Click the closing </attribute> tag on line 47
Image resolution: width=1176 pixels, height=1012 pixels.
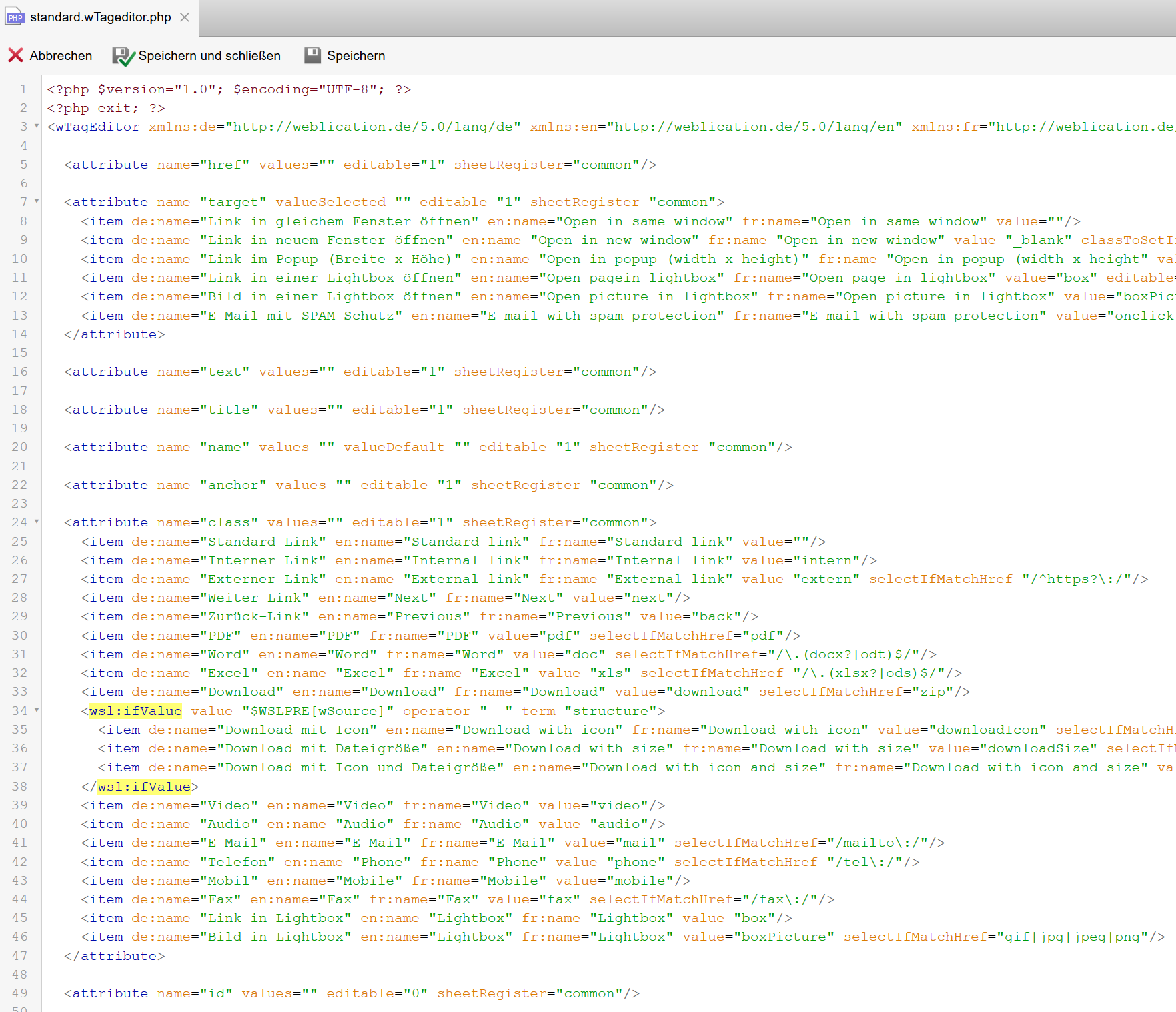(115, 956)
